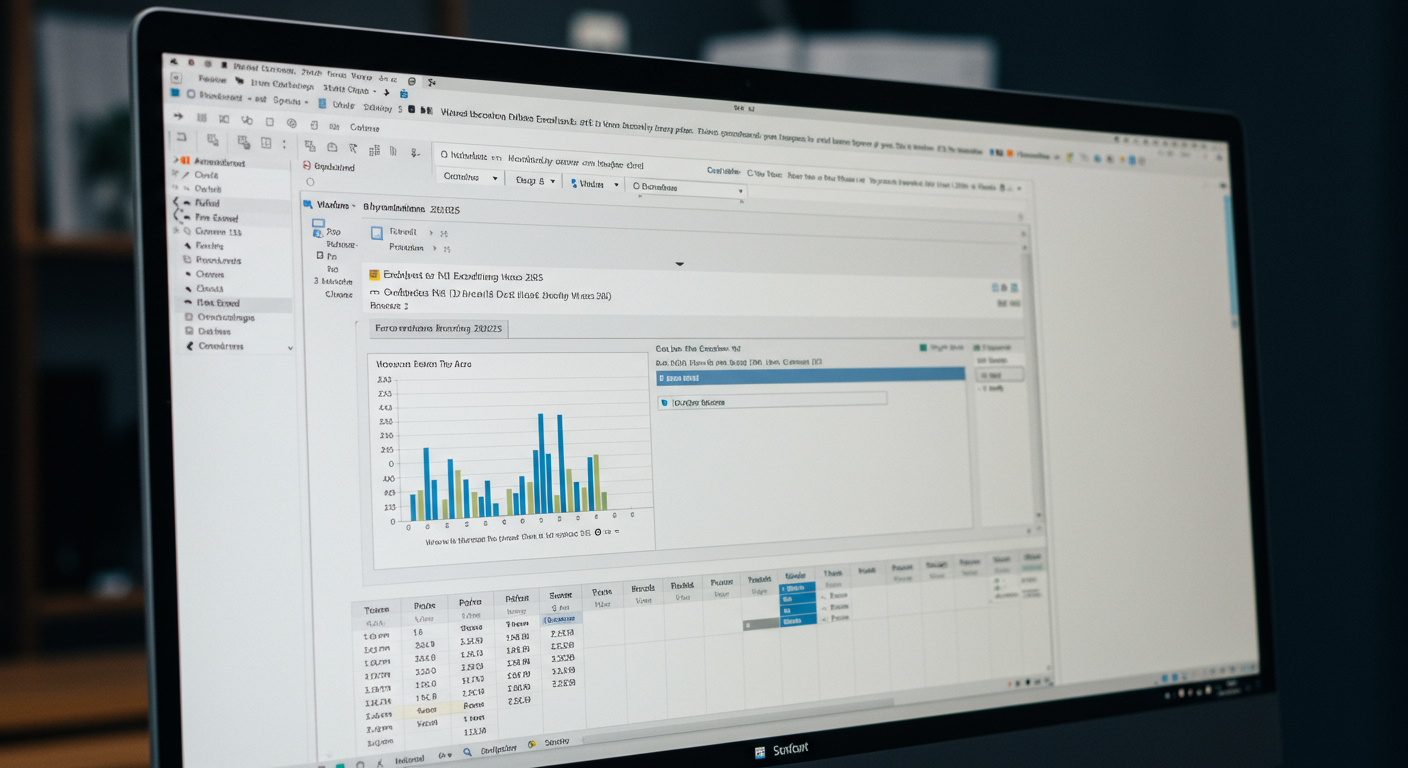Viewport: 1408px width, 768px height.
Task: Expand the sidebar list using the bottom chevron
Action: 290,348
